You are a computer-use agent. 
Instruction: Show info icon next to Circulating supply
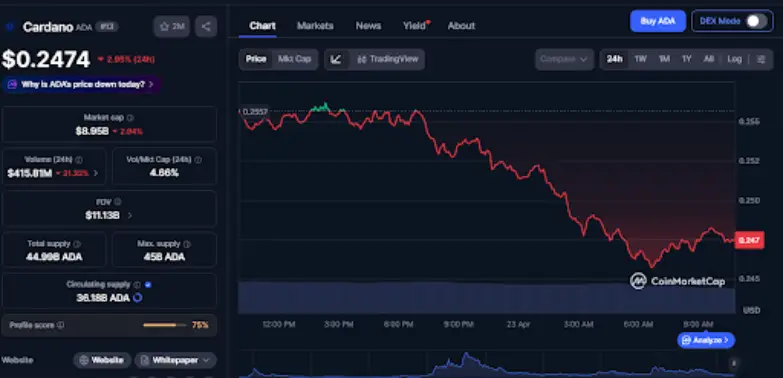[x=137, y=285]
